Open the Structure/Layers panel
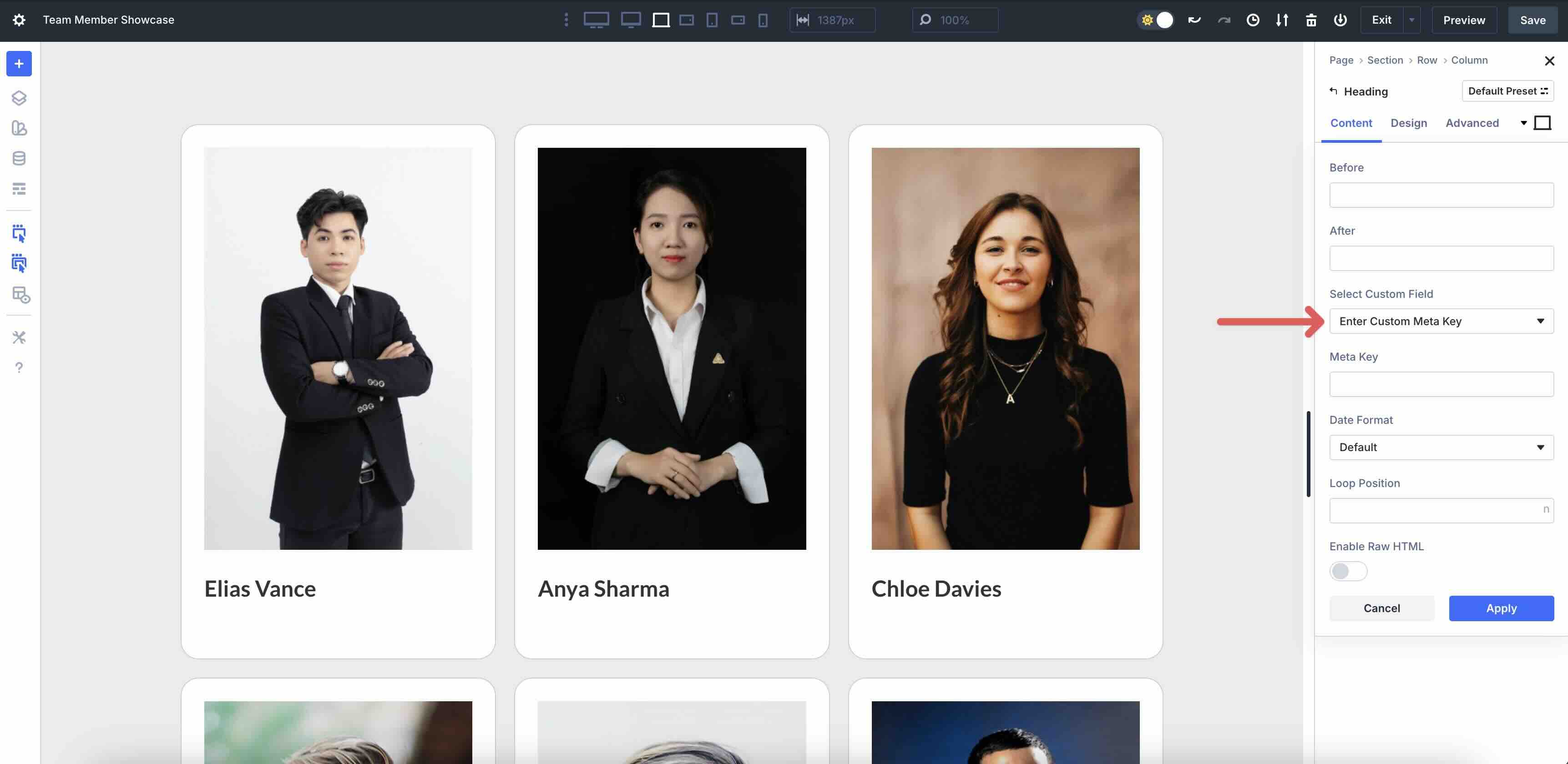The image size is (1568, 764). coord(18,97)
